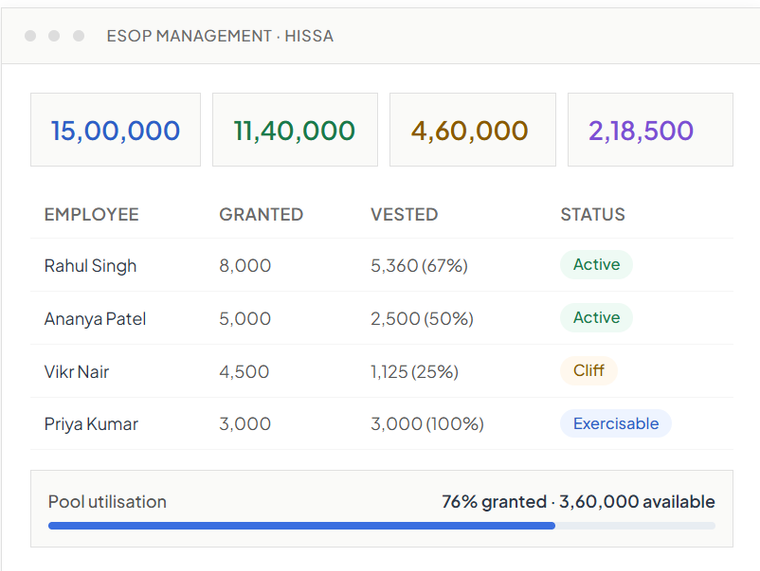This screenshot has height=571, width=760.
Task: Click the Pool utilisation label
Action: [x=107, y=502]
